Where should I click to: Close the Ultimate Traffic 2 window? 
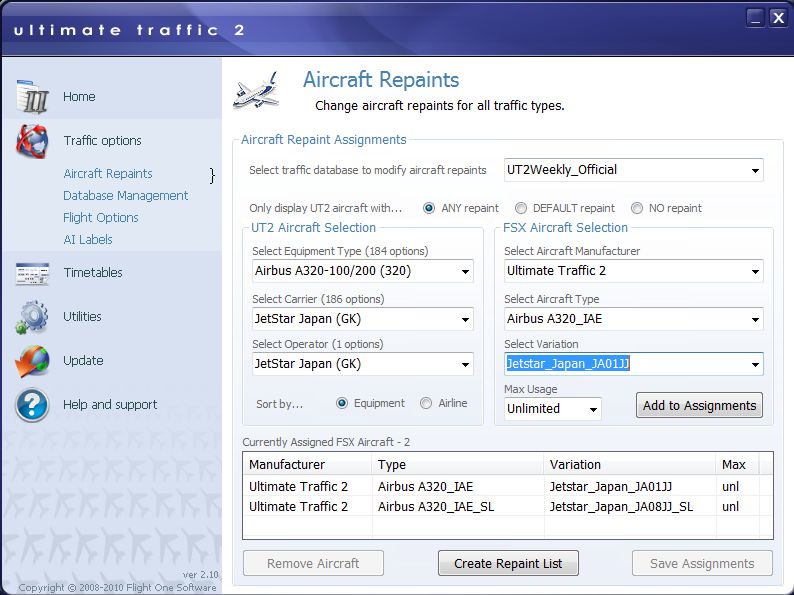(778, 18)
